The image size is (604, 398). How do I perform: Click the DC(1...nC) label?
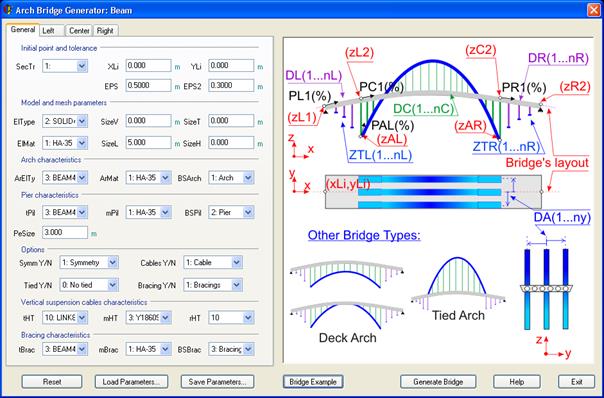click(x=424, y=109)
